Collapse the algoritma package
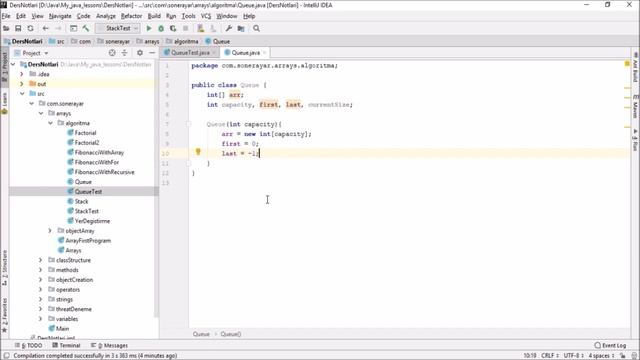Viewport: 640px width, 360px height. coord(50,123)
